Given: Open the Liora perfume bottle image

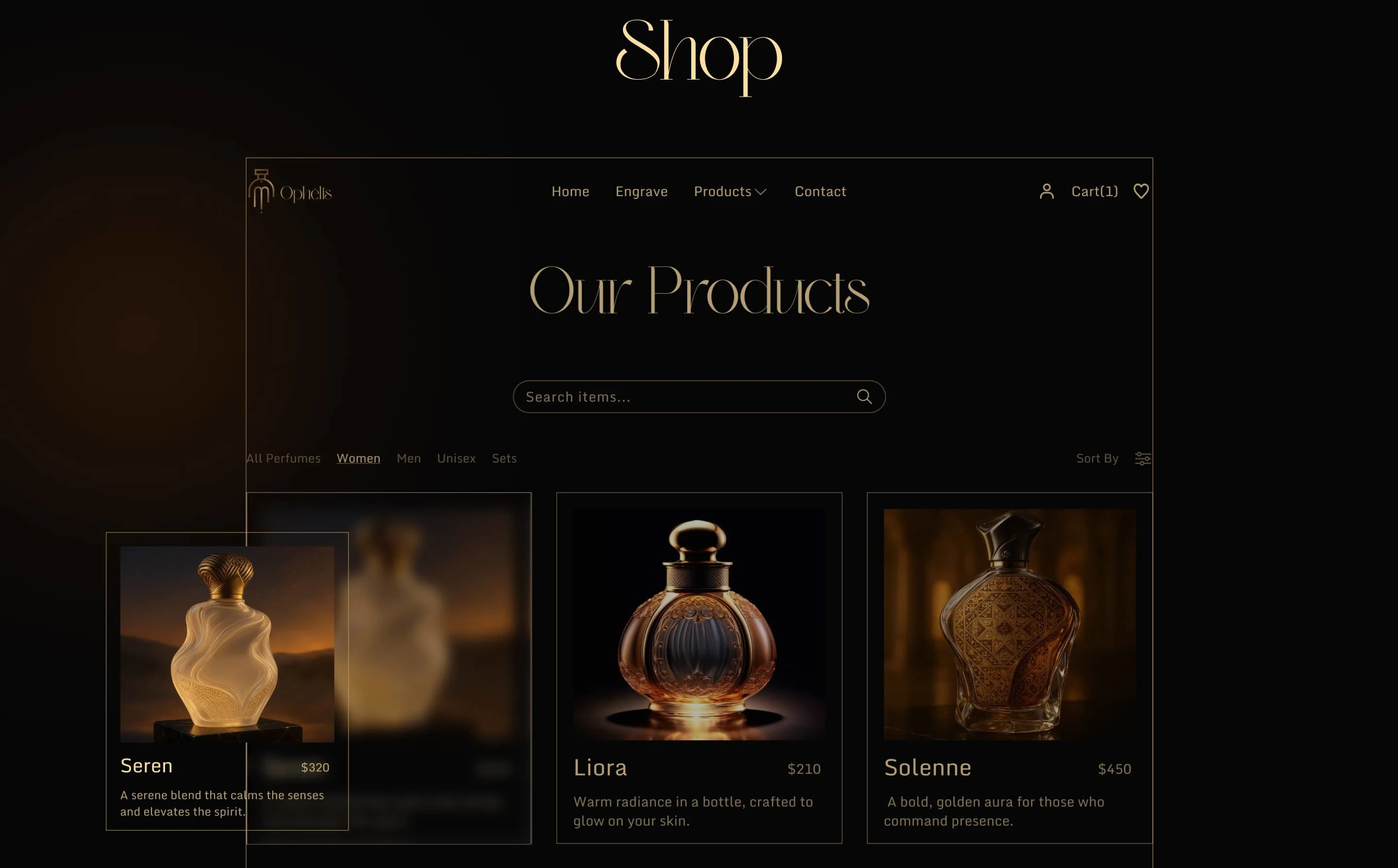Looking at the screenshot, I should pos(699,625).
